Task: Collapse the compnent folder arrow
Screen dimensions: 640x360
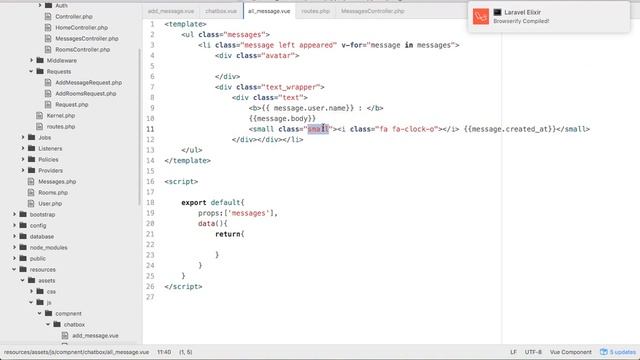Action: click(x=40, y=313)
